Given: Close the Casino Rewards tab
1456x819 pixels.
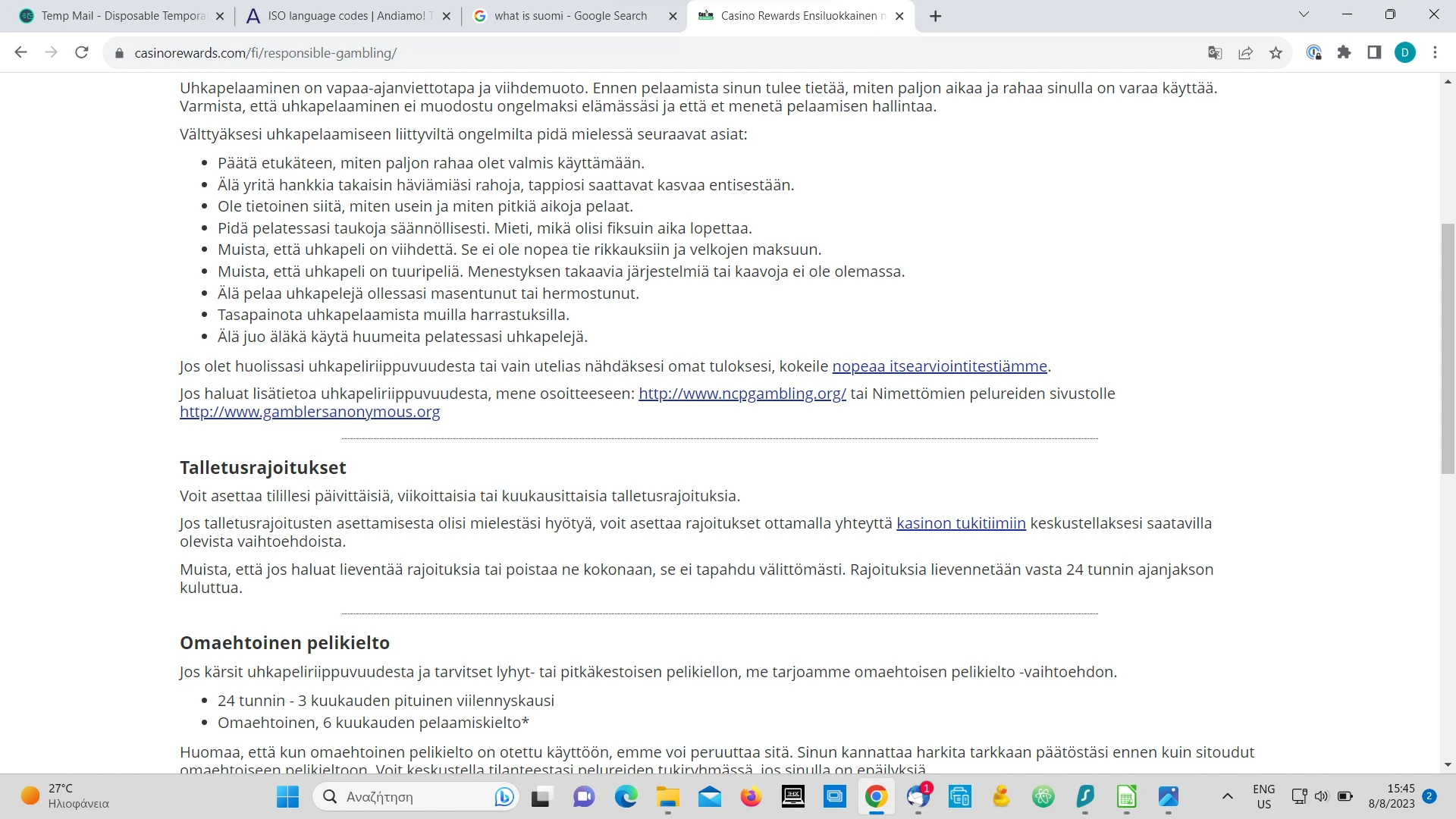Looking at the screenshot, I should [899, 16].
